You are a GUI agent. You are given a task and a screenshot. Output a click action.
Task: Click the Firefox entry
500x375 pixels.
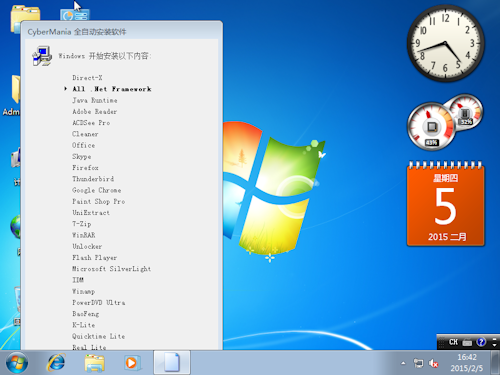tap(85, 168)
